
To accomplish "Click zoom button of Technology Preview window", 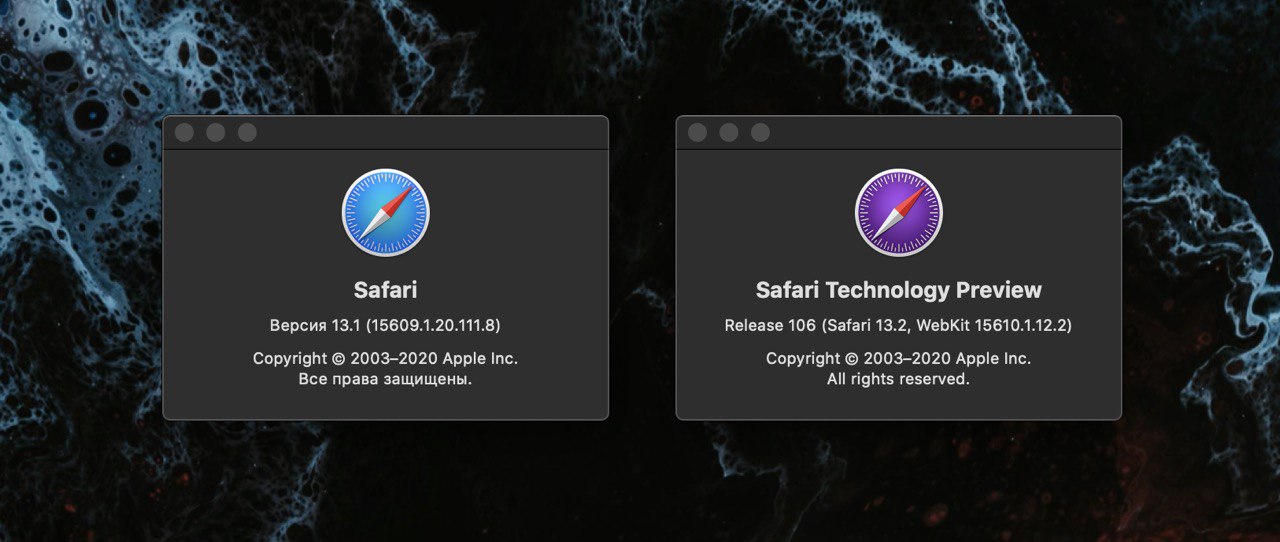I will coord(760,133).
